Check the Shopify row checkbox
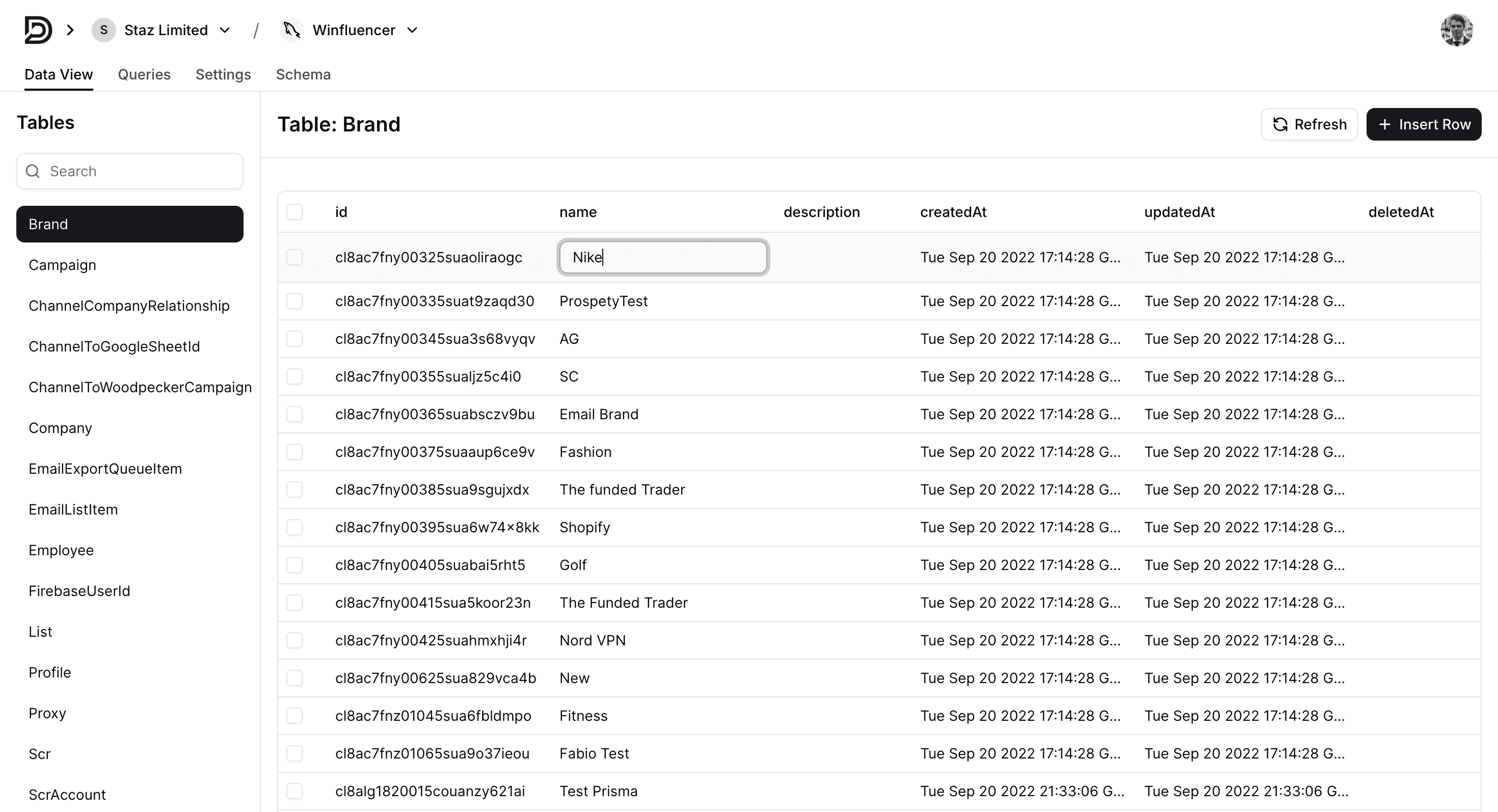1498x812 pixels. tap(295, 527)
